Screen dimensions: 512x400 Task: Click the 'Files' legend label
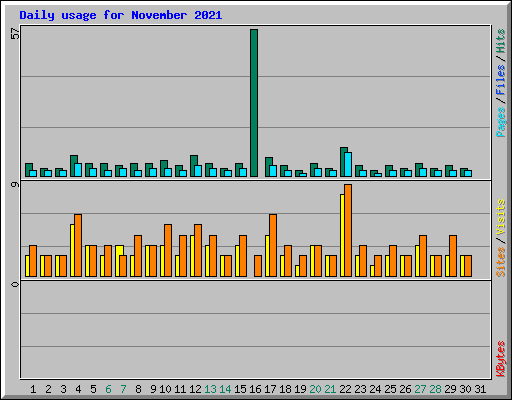[501, 80]
